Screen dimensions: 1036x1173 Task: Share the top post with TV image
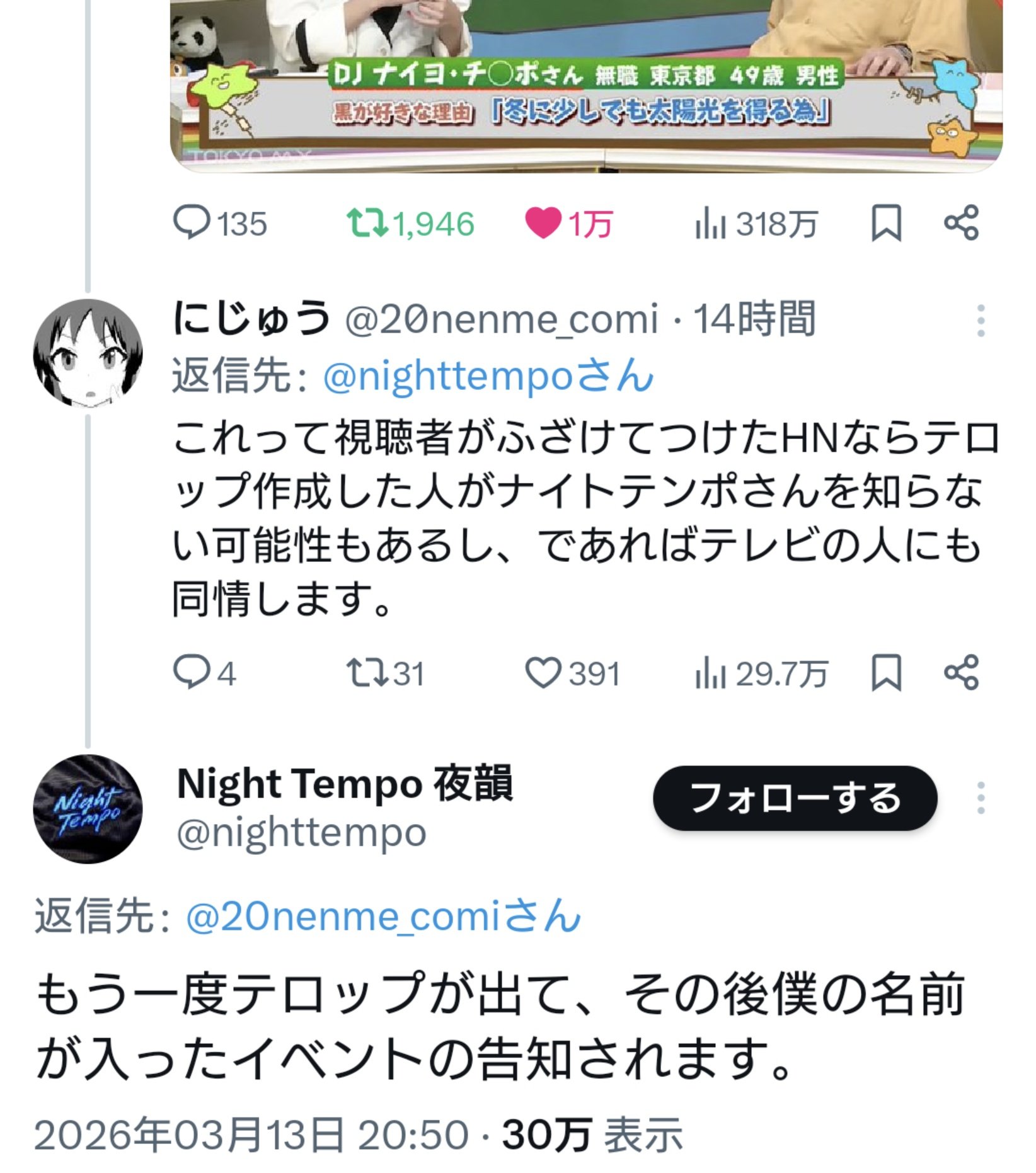[962, 223]
